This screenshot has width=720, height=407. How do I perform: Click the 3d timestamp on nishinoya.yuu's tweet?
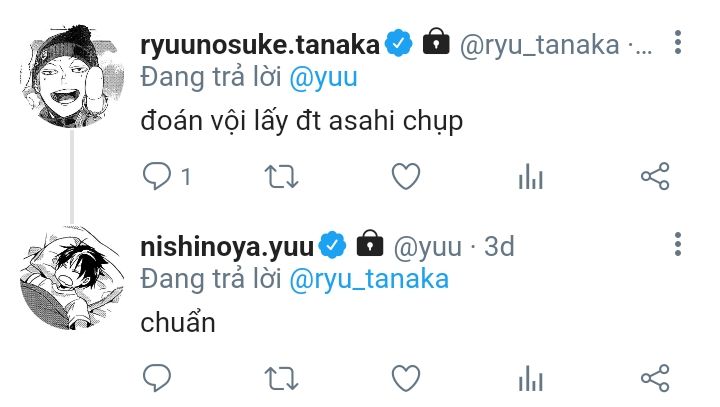pos(499,246)
